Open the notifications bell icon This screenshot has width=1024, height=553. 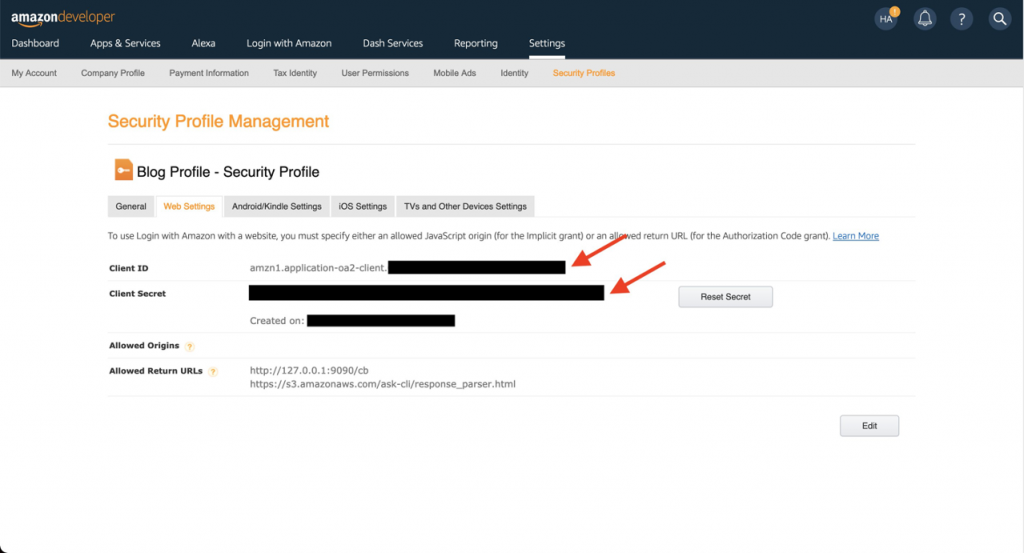(x=924, y=19)
